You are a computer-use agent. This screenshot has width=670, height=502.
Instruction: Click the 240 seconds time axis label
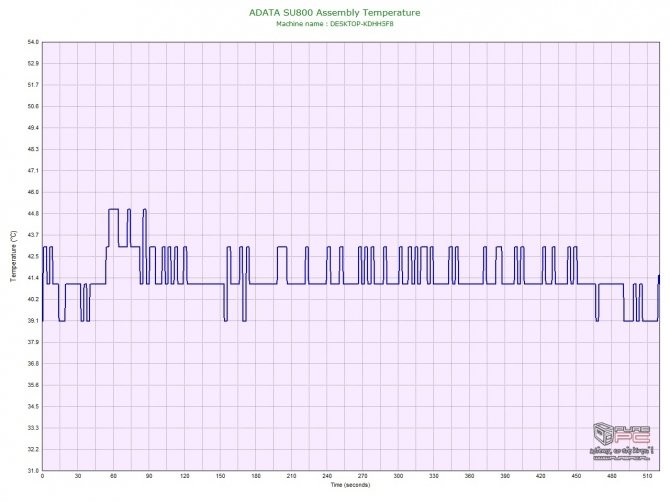(327, 476)
